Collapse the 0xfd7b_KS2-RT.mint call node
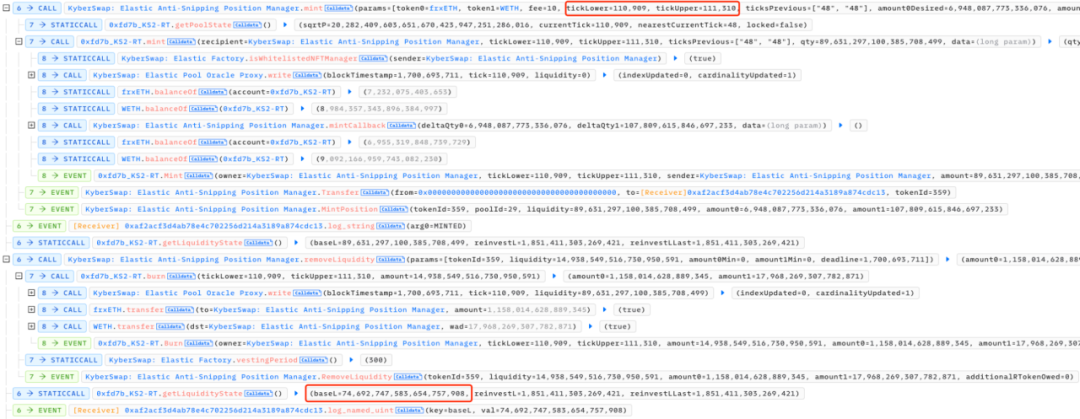 [x=19, y=42]
